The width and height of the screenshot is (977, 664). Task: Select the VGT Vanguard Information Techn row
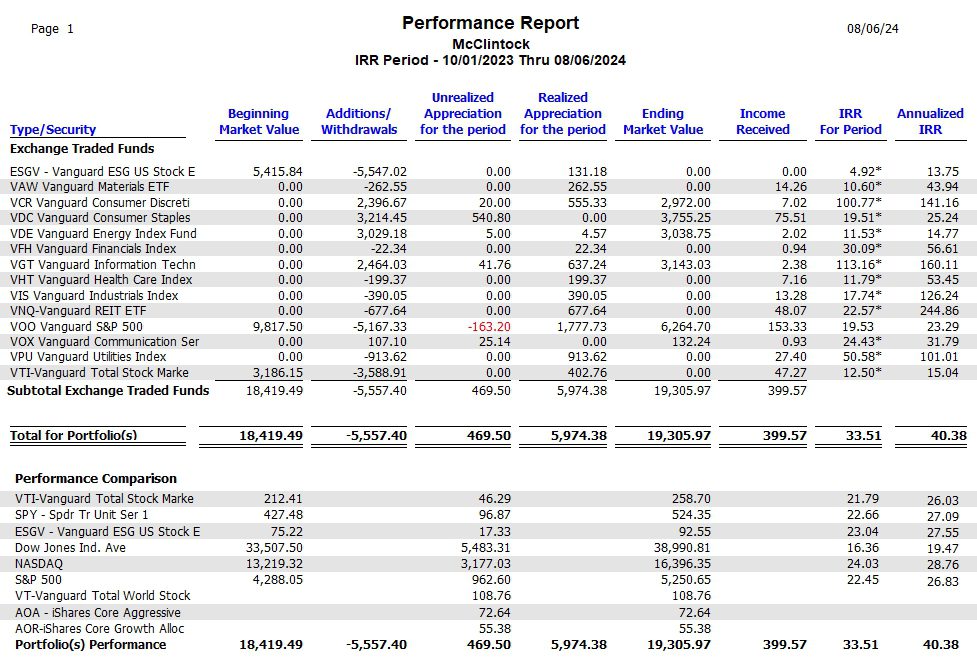click(488, 265)
